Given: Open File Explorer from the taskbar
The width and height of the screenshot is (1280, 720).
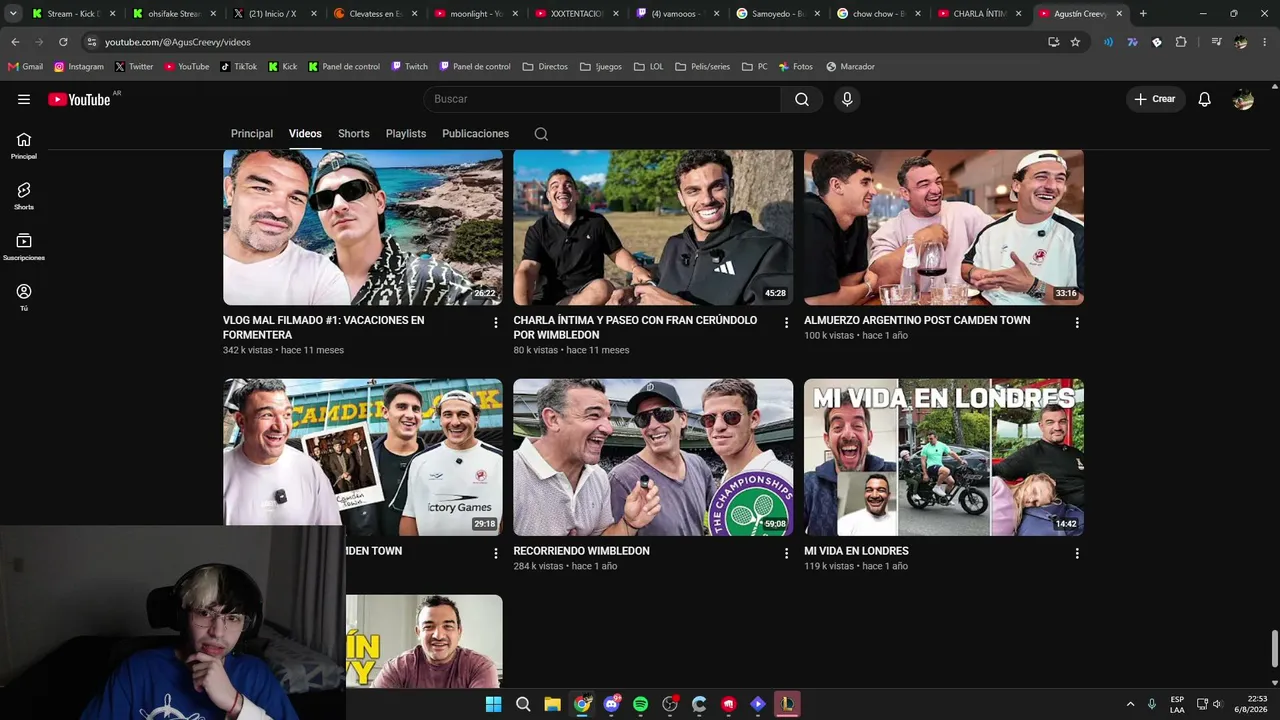Looking at the screenshot, I should pyautogui.click(x=552, y=704).
